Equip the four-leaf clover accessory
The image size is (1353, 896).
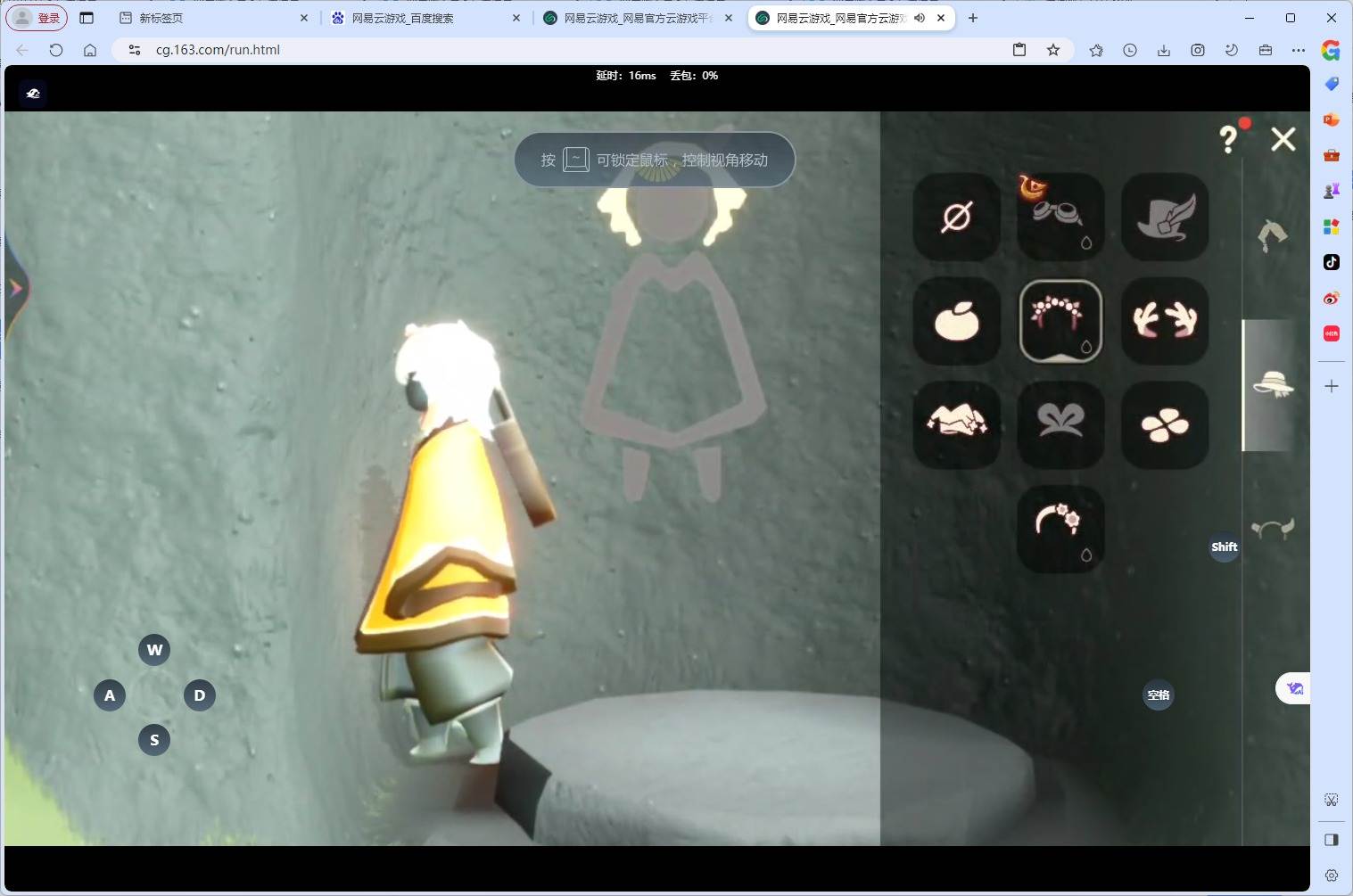pyautogui.click(x=1165, y=425)
